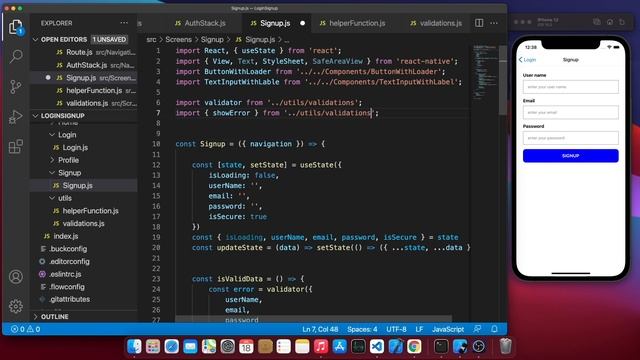640x360 pixels.
Task: Open the Search view in the activity bar
Action: click(16, 56)
